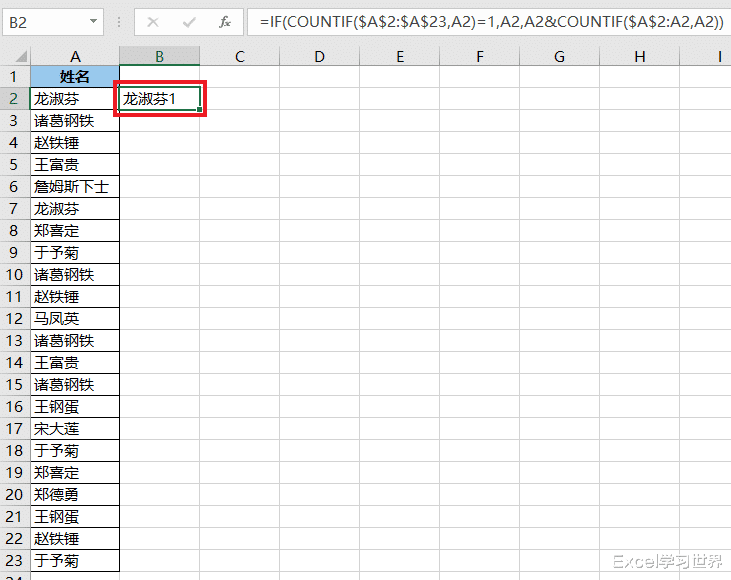Click cell A8 with 郑喜定
Screen dimensions: 731x580
coord(75,230)
